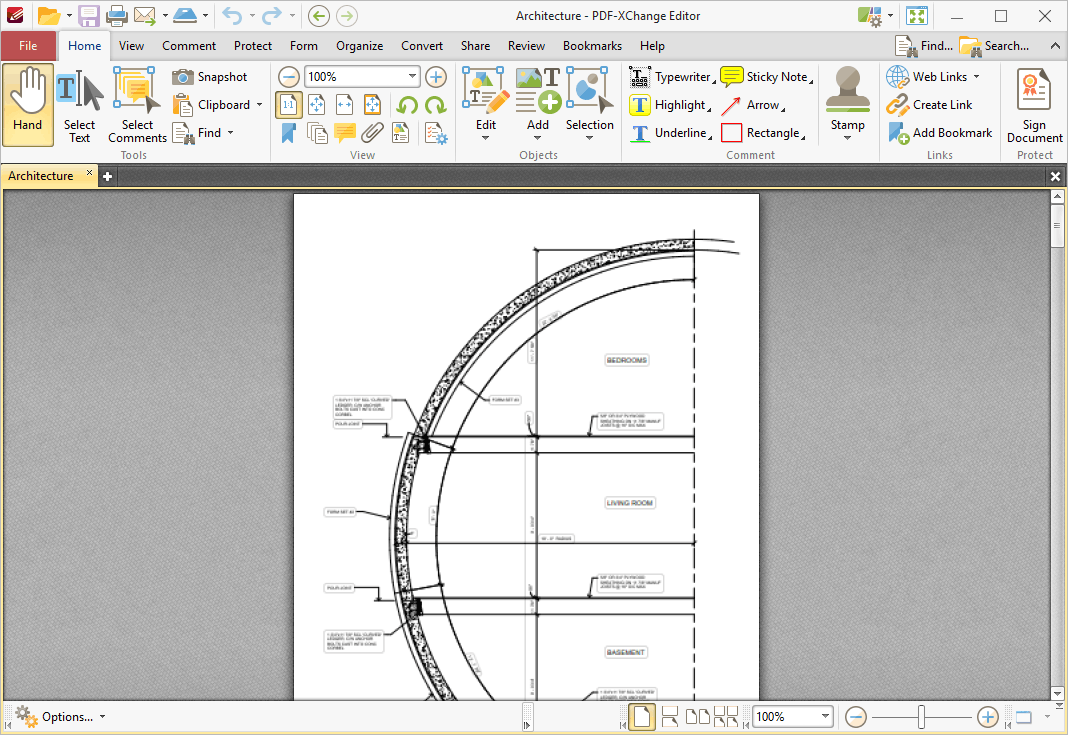This screenshot has height=735, width=1068.
Task: Open the File menu
Action: 28,46
